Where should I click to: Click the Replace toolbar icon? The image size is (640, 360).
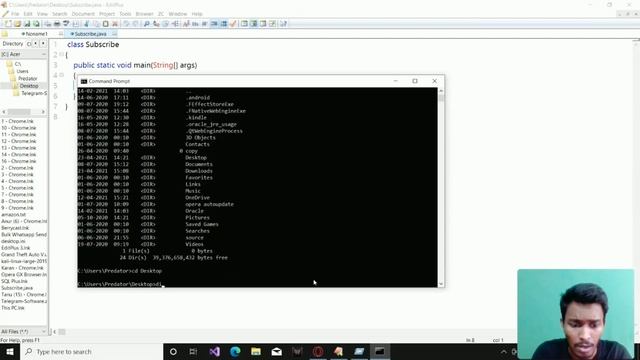pyautogui.click(x=156, y=24)
